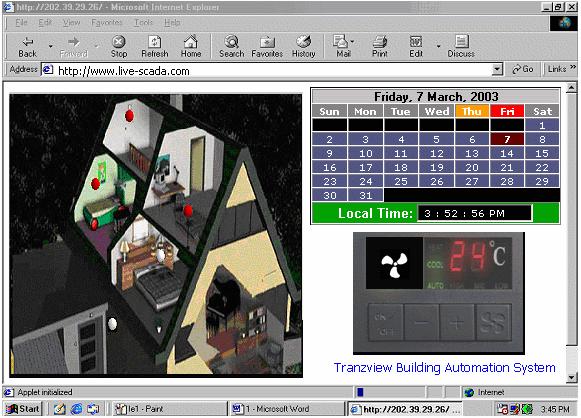
Task: Toggle the red light in green bedroom
Action: (95, 183)
